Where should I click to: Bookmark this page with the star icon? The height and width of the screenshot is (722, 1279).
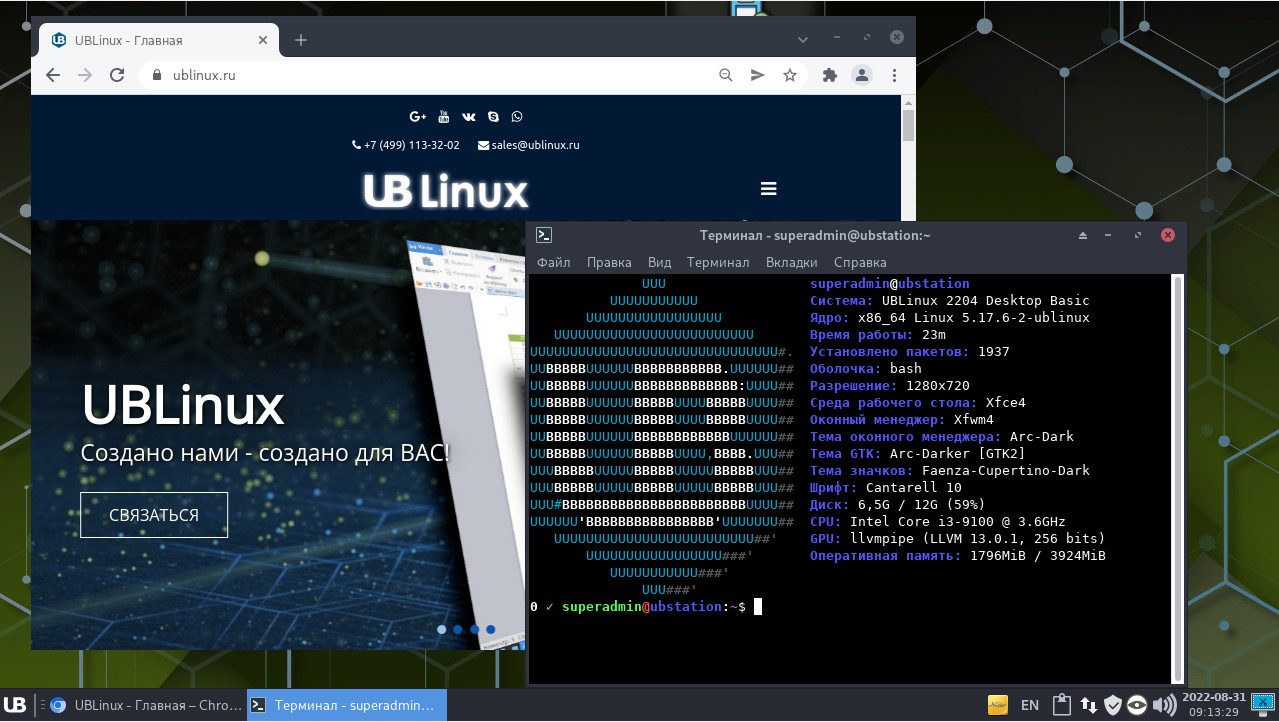[790, 75]
